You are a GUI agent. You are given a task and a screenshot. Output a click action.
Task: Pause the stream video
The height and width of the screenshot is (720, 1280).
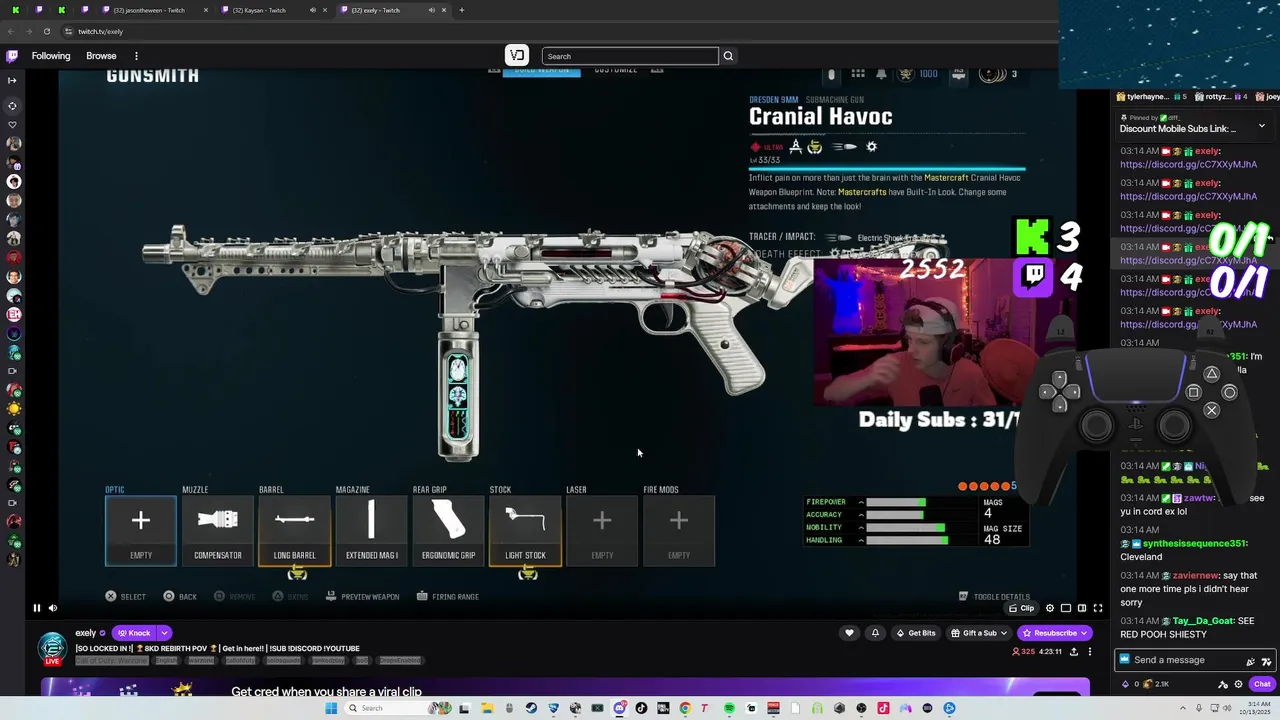click(37, 608)
